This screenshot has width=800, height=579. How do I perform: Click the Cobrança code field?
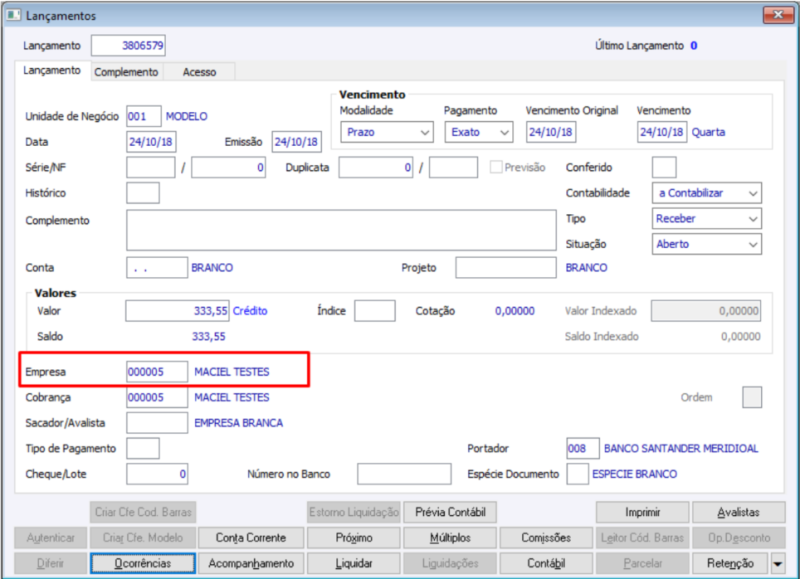click(x=157, y=397)
